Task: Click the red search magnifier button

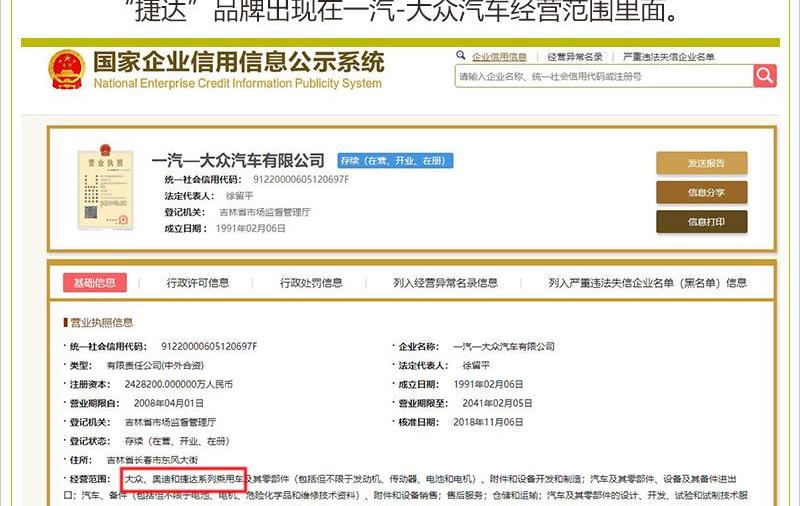Action: click(x=765, y=76)
